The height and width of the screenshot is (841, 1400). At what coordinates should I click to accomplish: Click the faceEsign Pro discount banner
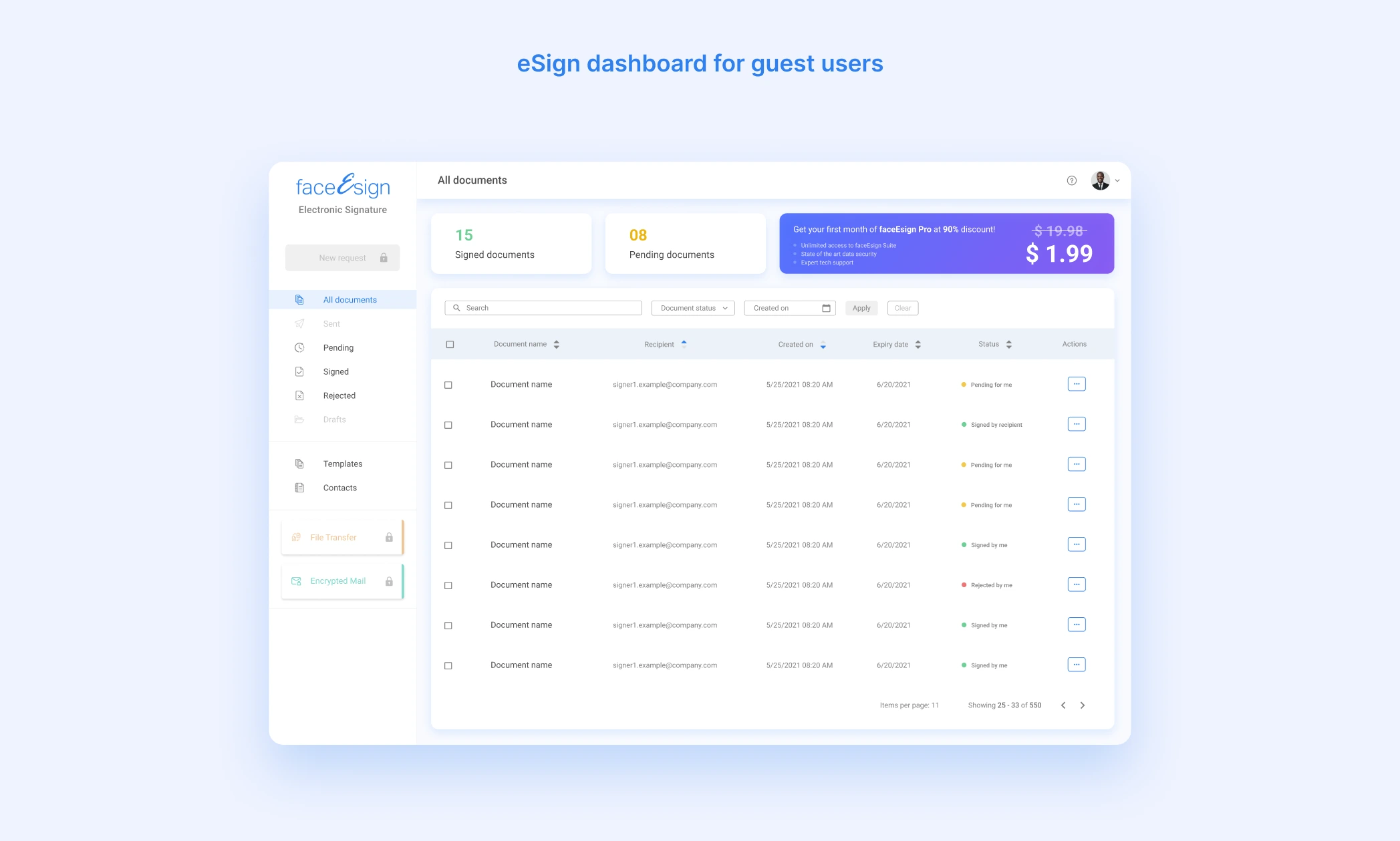(946, 244)
